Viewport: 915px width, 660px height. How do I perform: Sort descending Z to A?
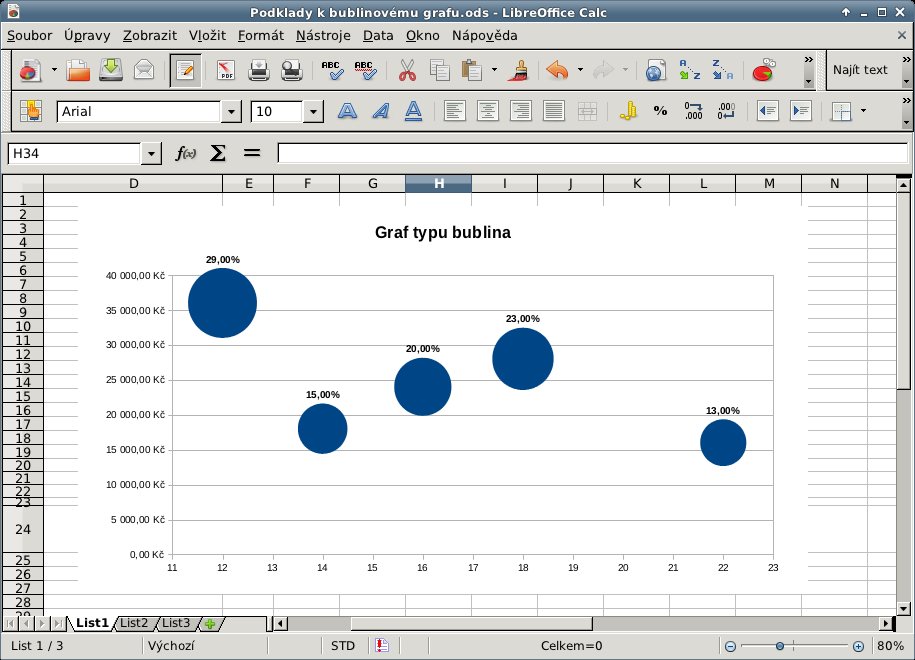coord(722,71)
